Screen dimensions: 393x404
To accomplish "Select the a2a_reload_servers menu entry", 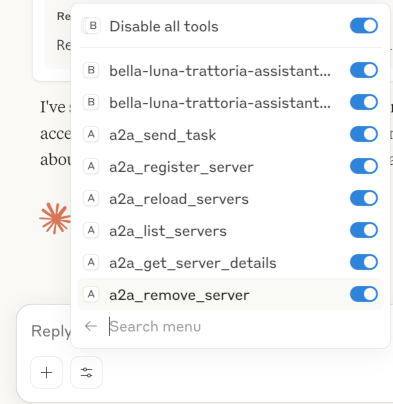I will (230, 198).
